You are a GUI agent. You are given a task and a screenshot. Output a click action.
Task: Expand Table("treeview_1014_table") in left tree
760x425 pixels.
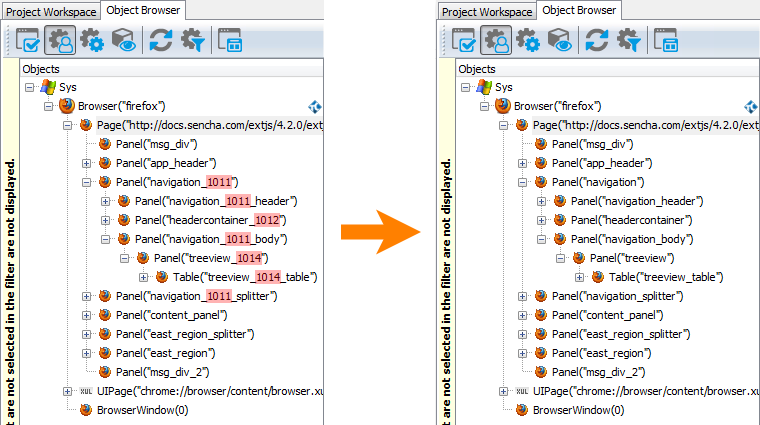[x=143, y=277]
